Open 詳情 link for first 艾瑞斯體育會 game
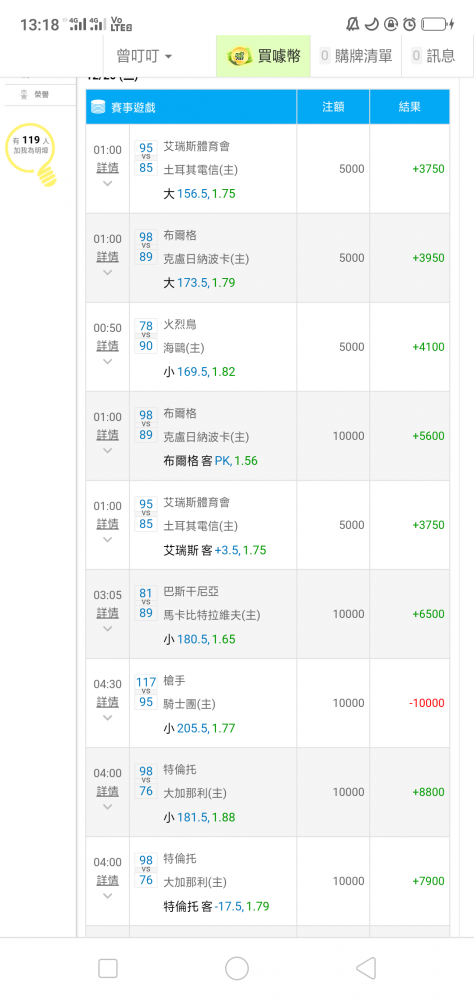Viewport: 474px width, 1000px height. click(x=107, y=168)
